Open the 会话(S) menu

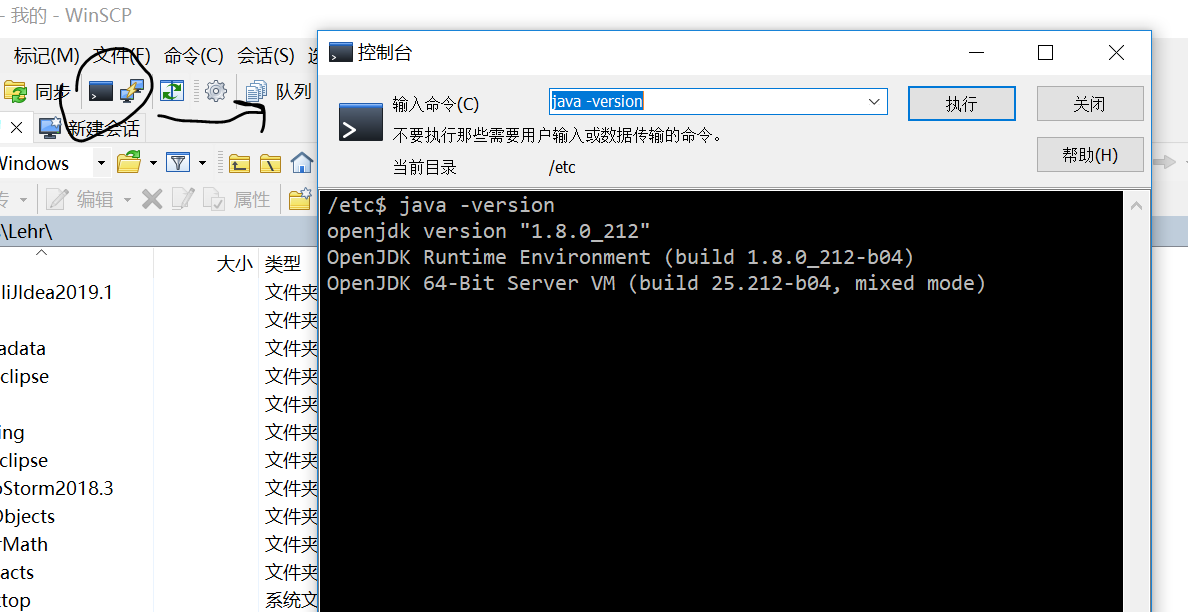pos(265,55)
